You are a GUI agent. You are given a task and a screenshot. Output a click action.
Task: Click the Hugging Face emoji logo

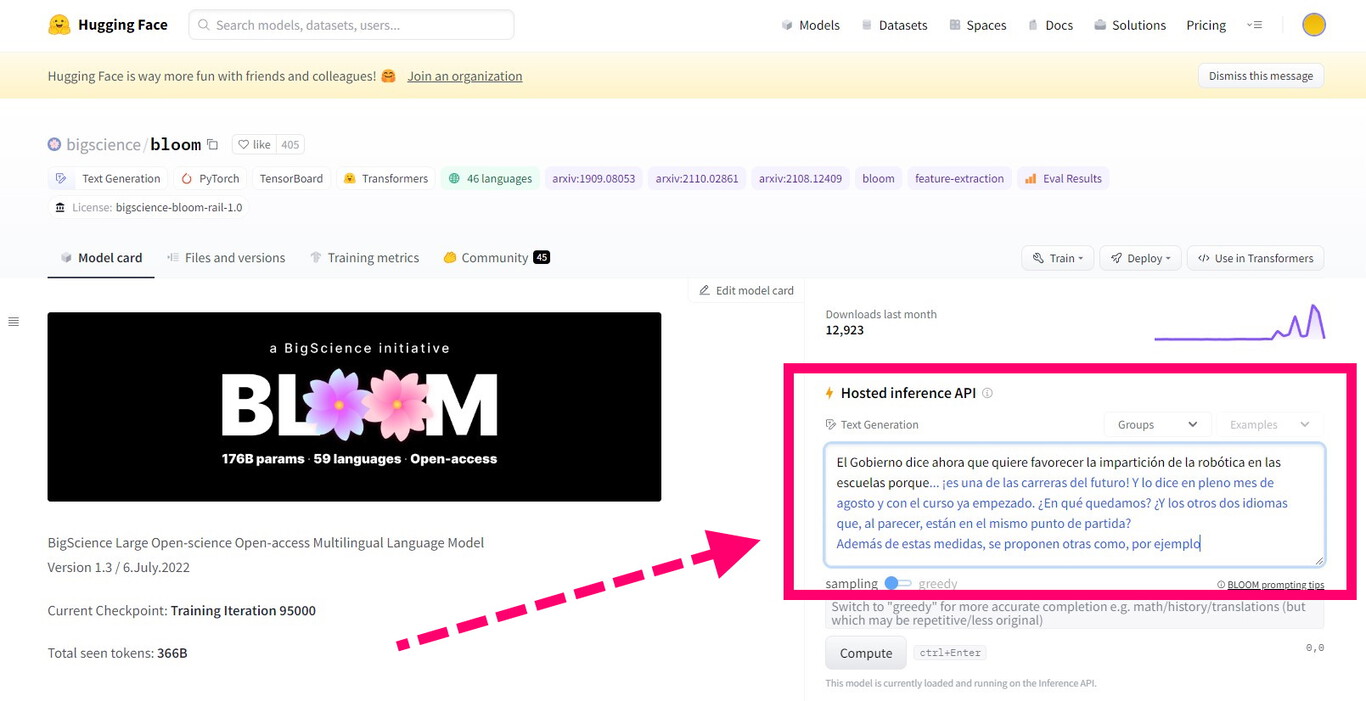coord(58,24)
